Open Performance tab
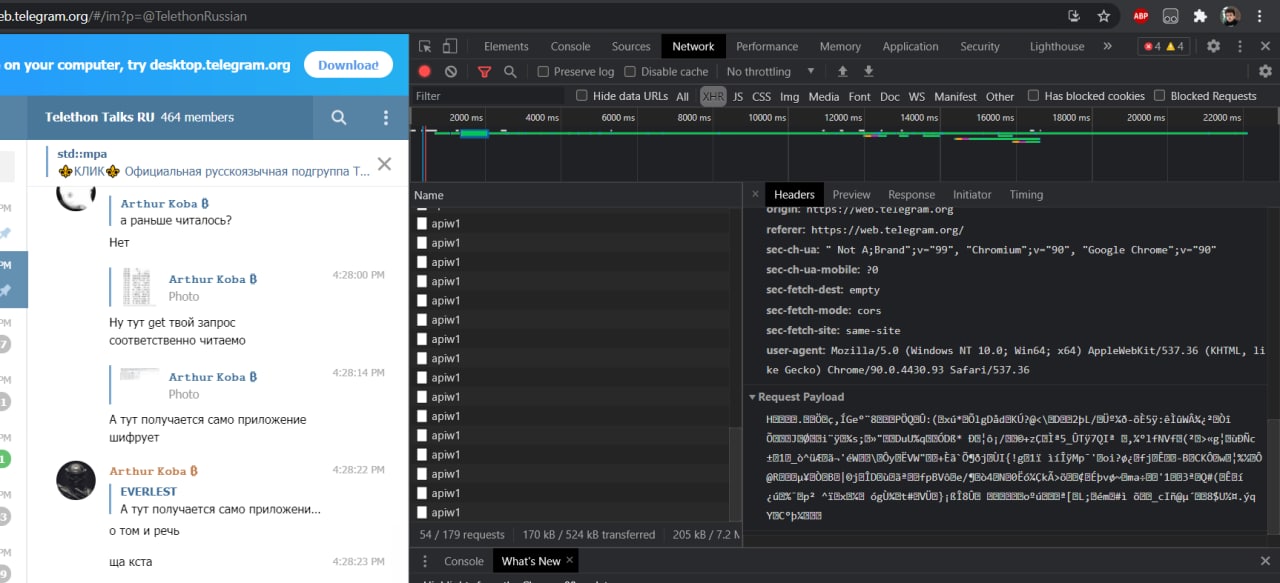Screen dimensions: 1280x583 coord(767,46)
